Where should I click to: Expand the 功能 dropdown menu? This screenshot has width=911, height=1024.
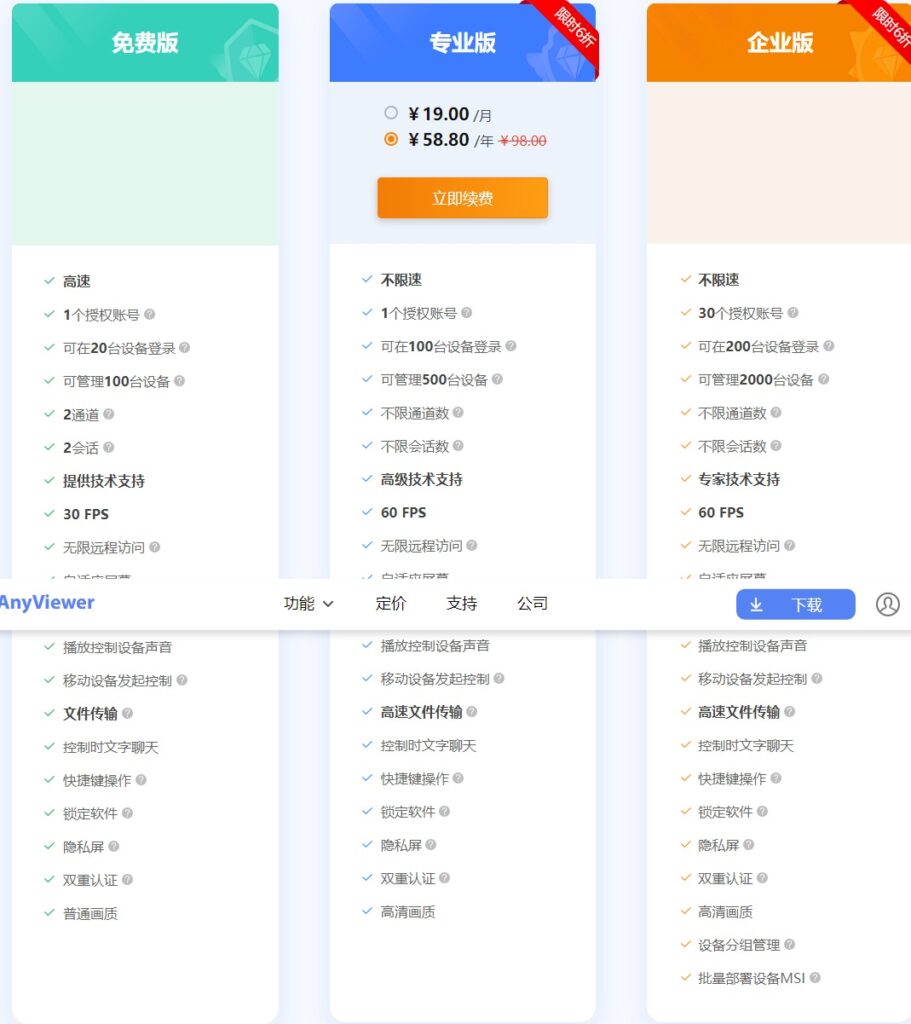point(308,603)
